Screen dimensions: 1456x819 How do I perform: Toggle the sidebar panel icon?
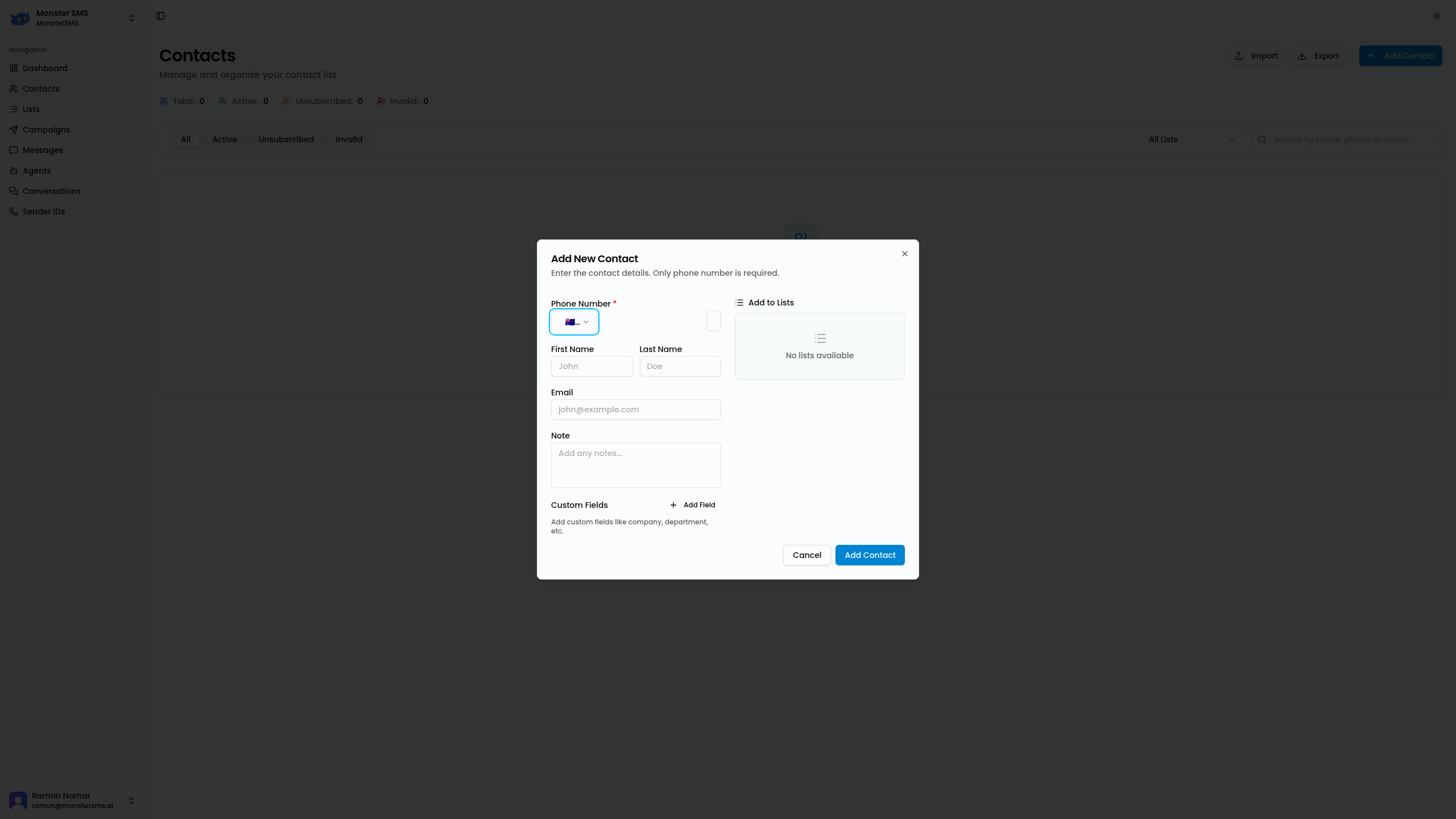160,16
